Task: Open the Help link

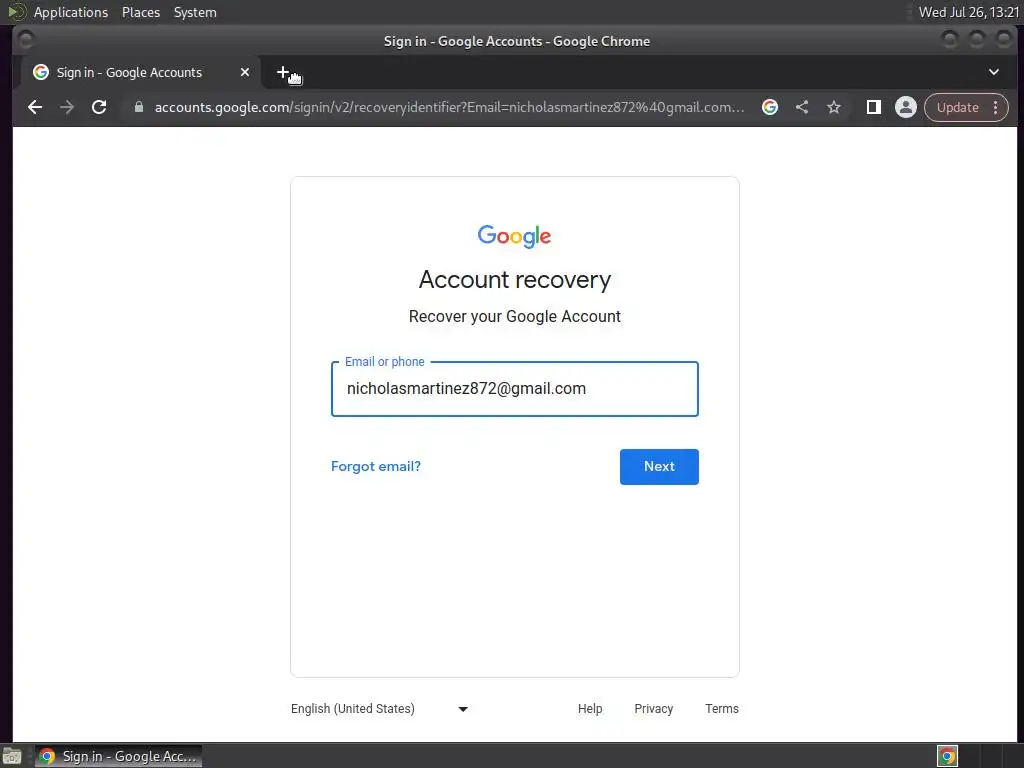Action: [590, 709]
